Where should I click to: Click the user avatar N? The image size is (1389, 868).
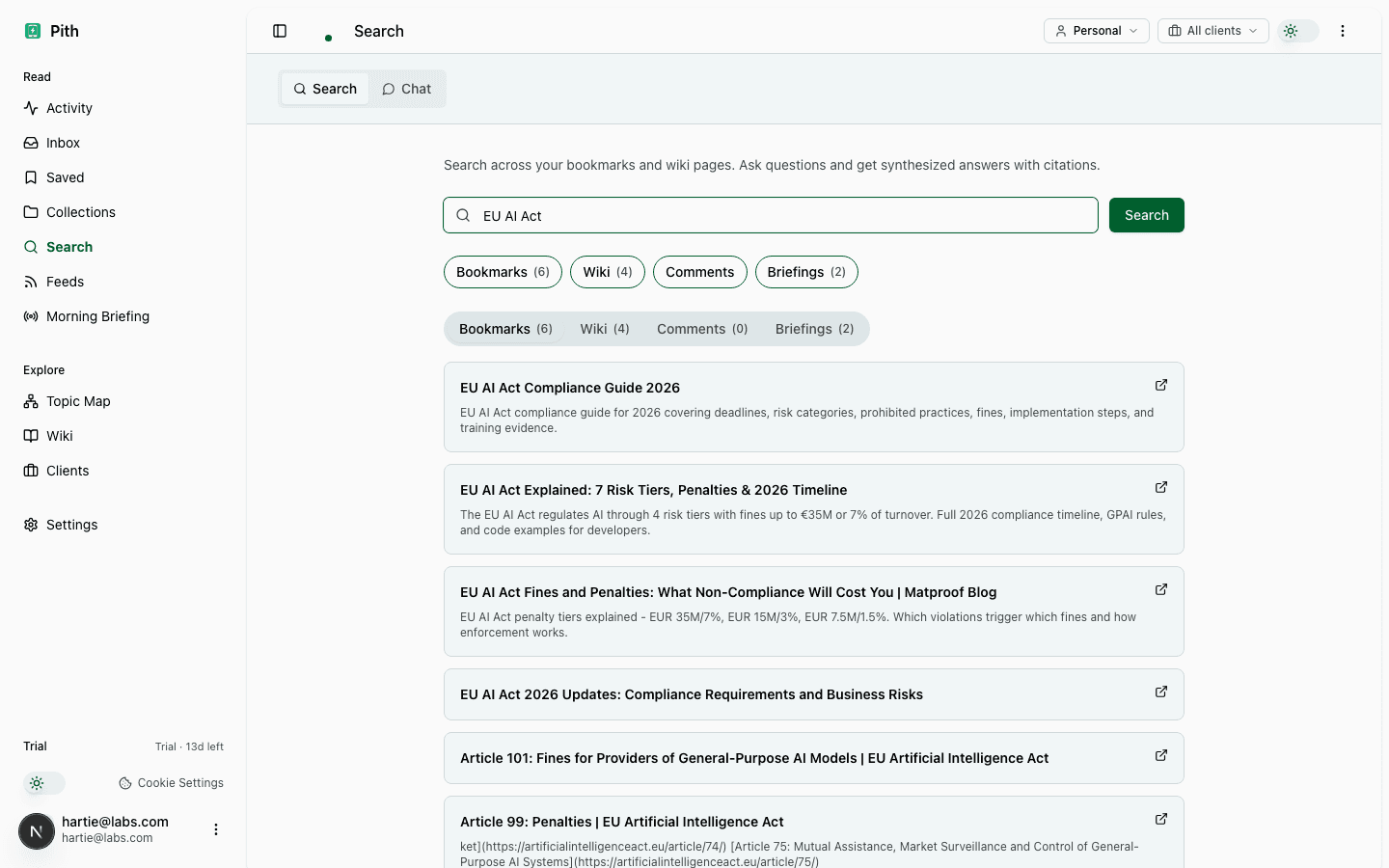point(37,830)
